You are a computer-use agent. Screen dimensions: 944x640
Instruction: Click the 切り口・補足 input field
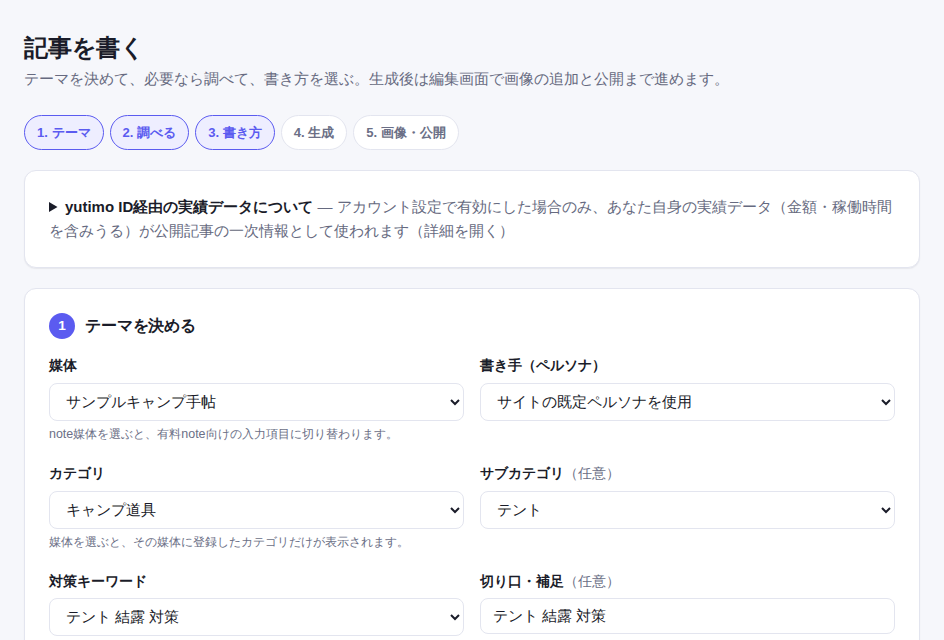coord(687,616)
